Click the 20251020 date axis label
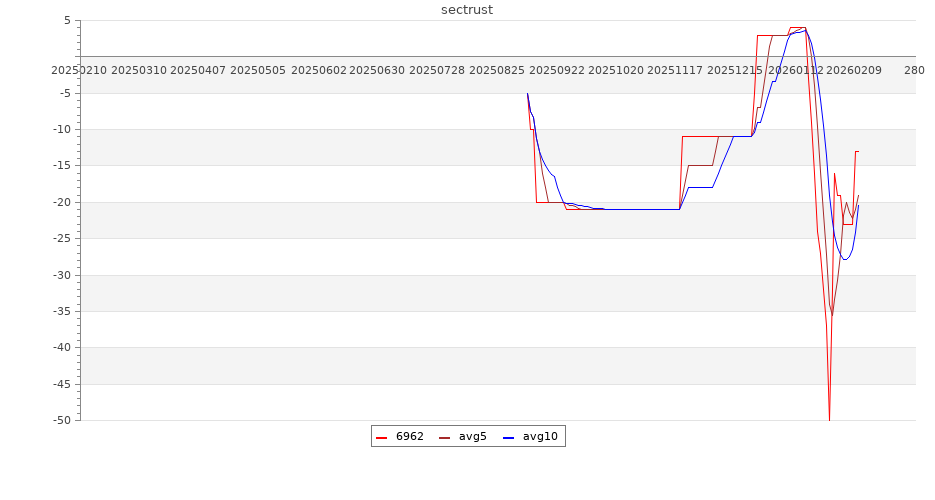The width and height of the screenshot is (935, 500). [616, 70]
